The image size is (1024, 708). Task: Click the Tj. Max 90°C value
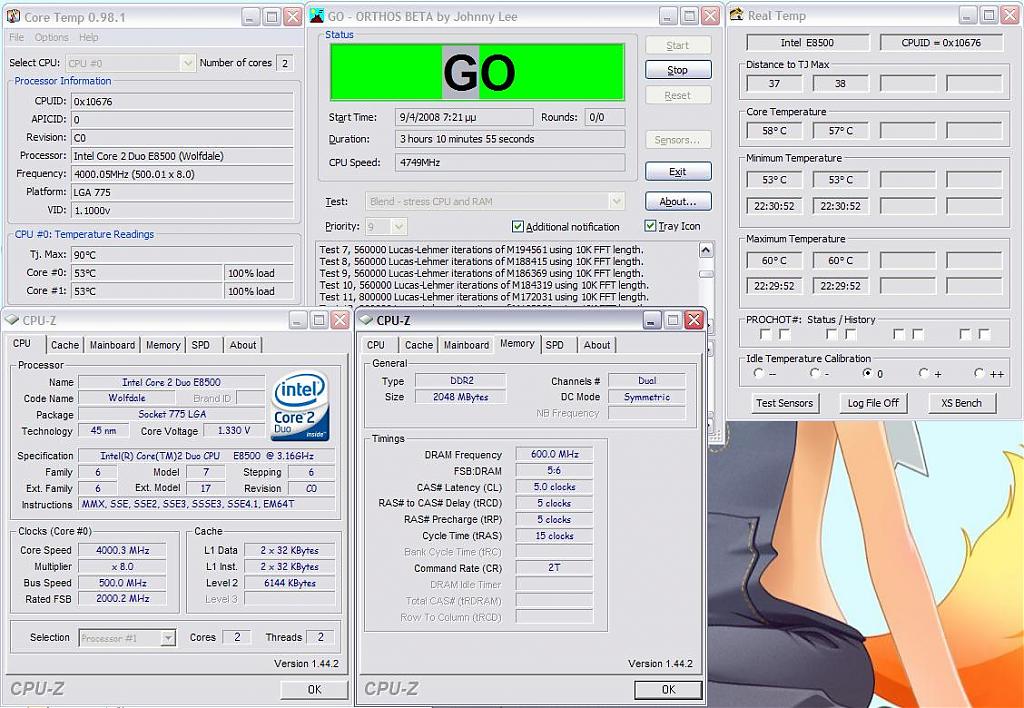pos(182,255)
